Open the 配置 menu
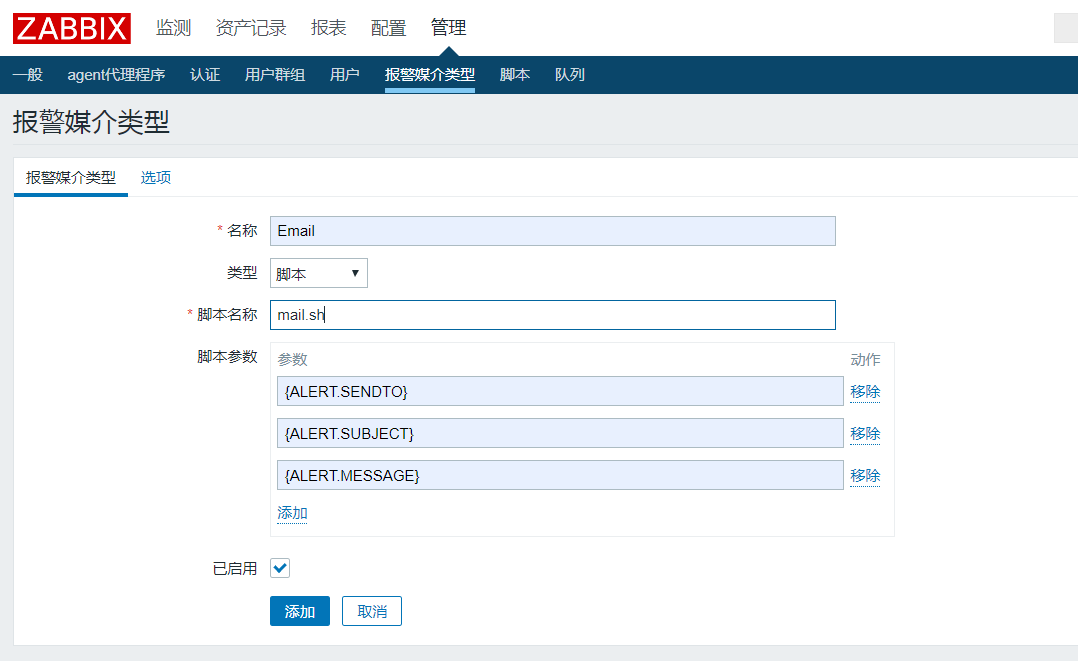This screenshot has width=1078, height=661. click(388, 28)
